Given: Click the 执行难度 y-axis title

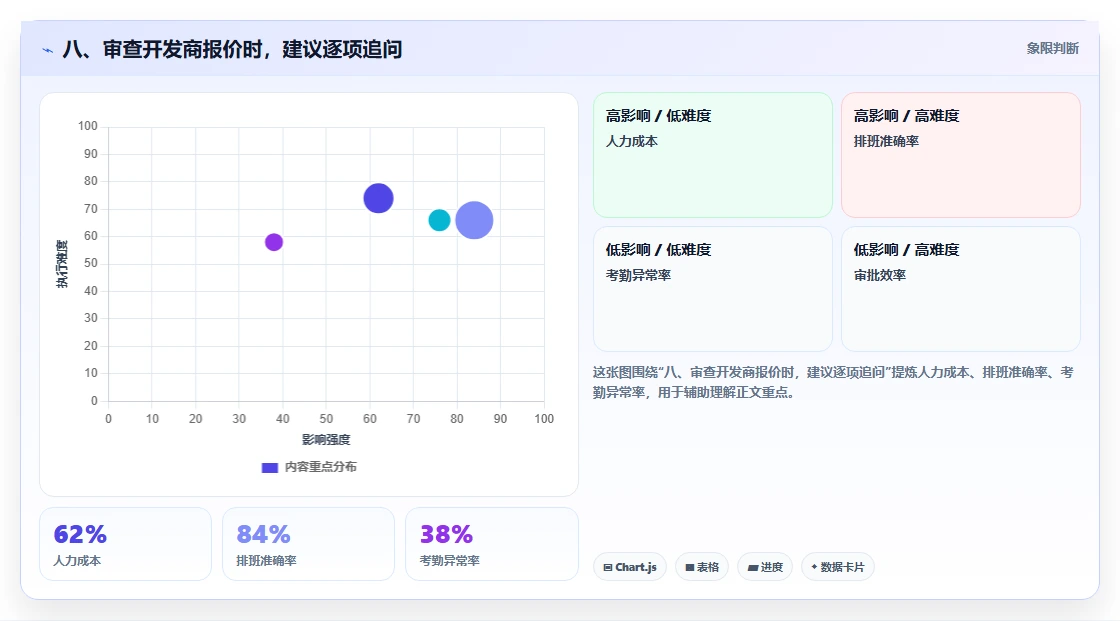Looking at the screenshot, I should click(62, 264).
